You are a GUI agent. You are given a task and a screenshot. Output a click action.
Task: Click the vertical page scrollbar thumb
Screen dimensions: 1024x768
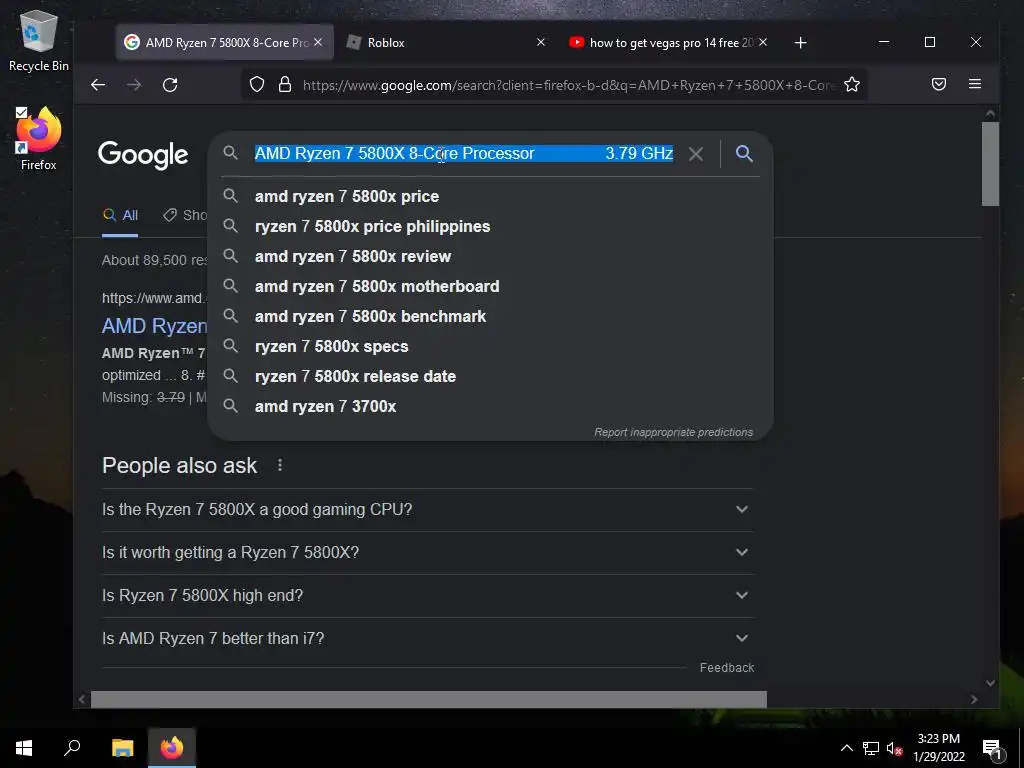point(991,163)
